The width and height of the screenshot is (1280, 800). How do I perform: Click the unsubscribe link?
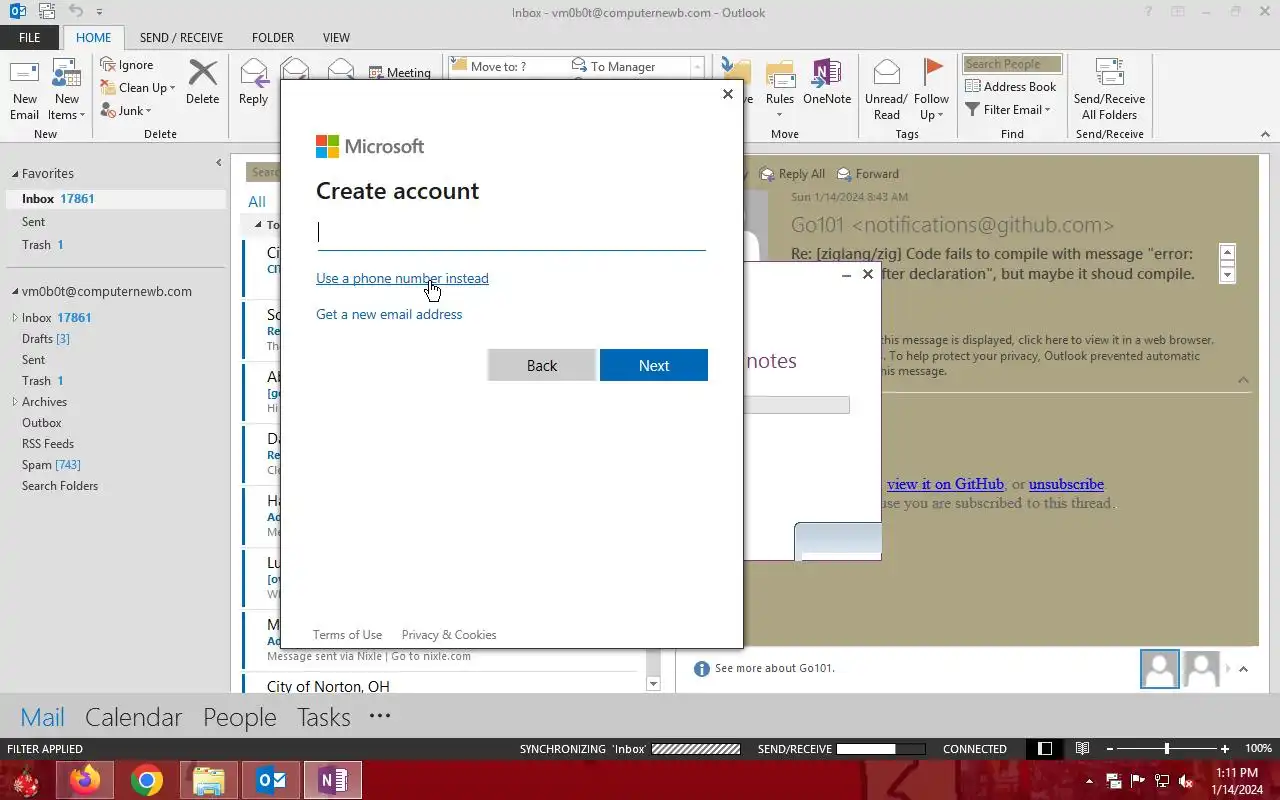(1066, 484)
